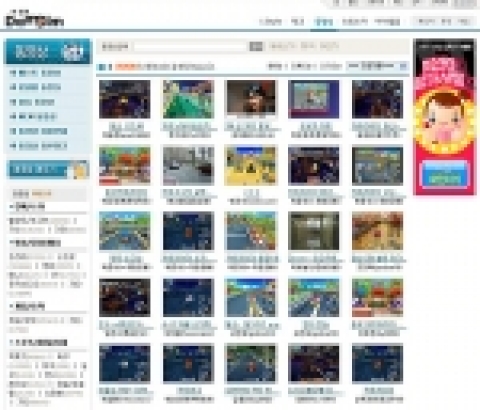480x410 pixels.
Task: Click the blue banner with the yellow icon in sidebar
Action: click(48, 169)
